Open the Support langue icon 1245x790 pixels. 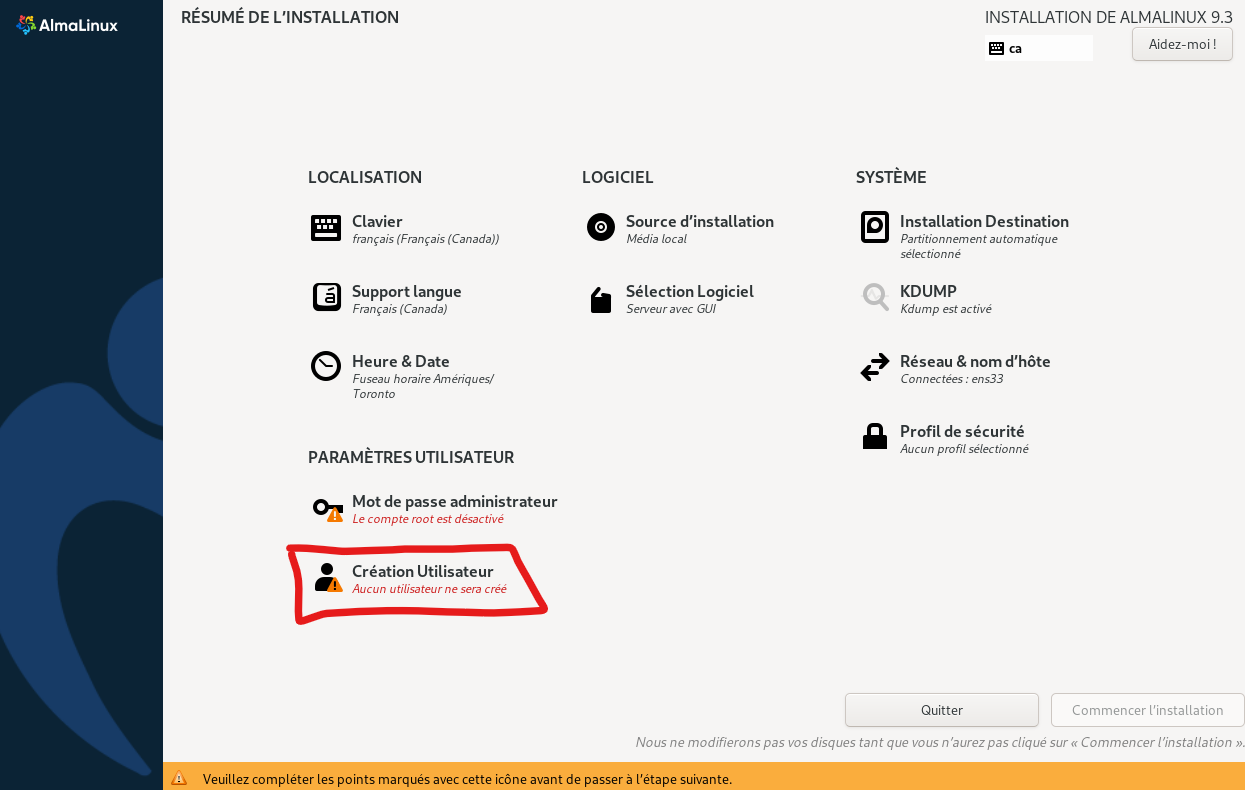point(326,297)
